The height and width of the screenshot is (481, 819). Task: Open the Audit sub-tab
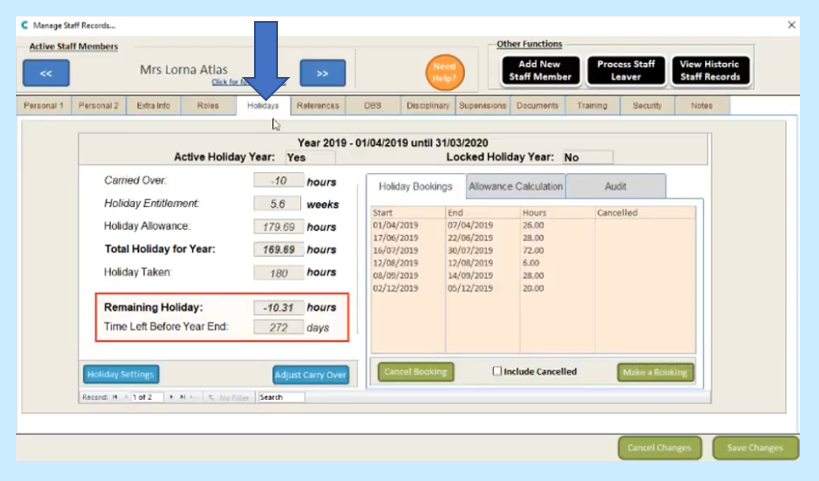(x=616, y=186)
